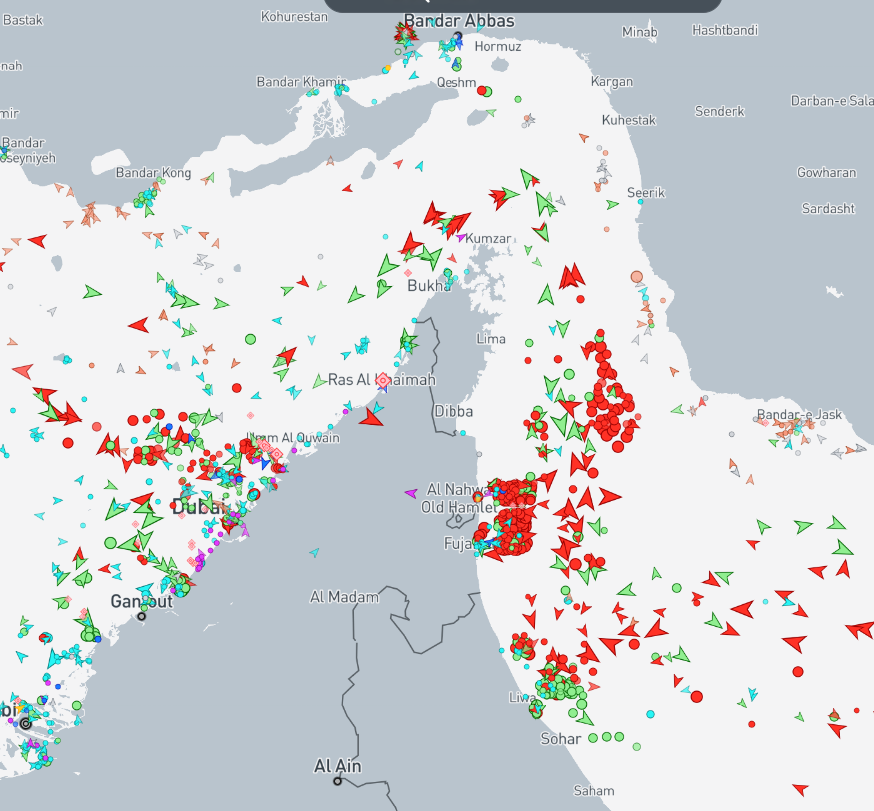Click the Lima label
This screenshot has width=874, height=811.
click(491, 339)
